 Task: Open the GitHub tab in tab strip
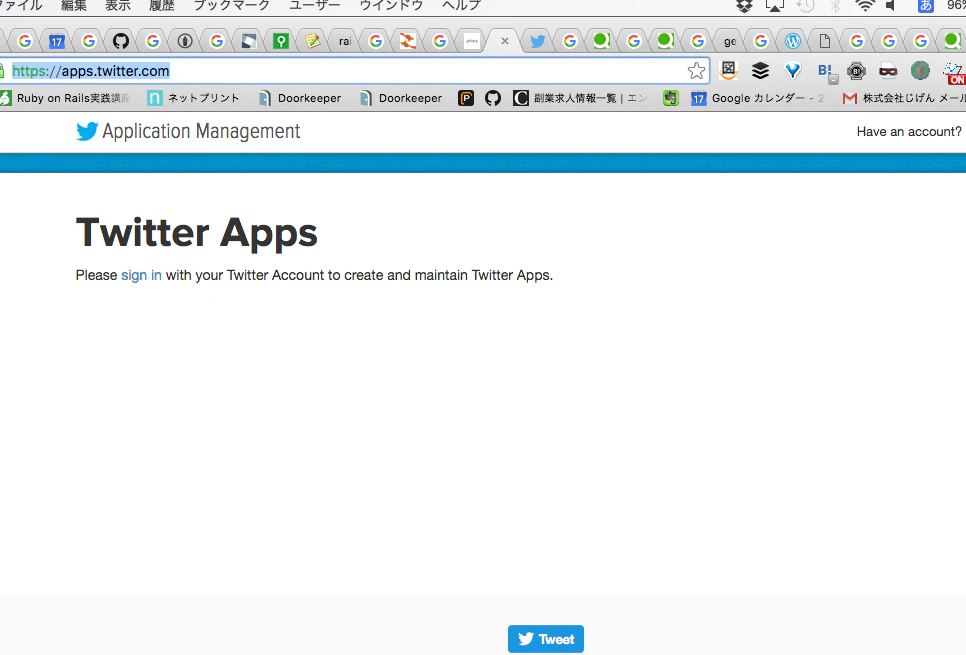pyautogui.click(x=121, y=41)
